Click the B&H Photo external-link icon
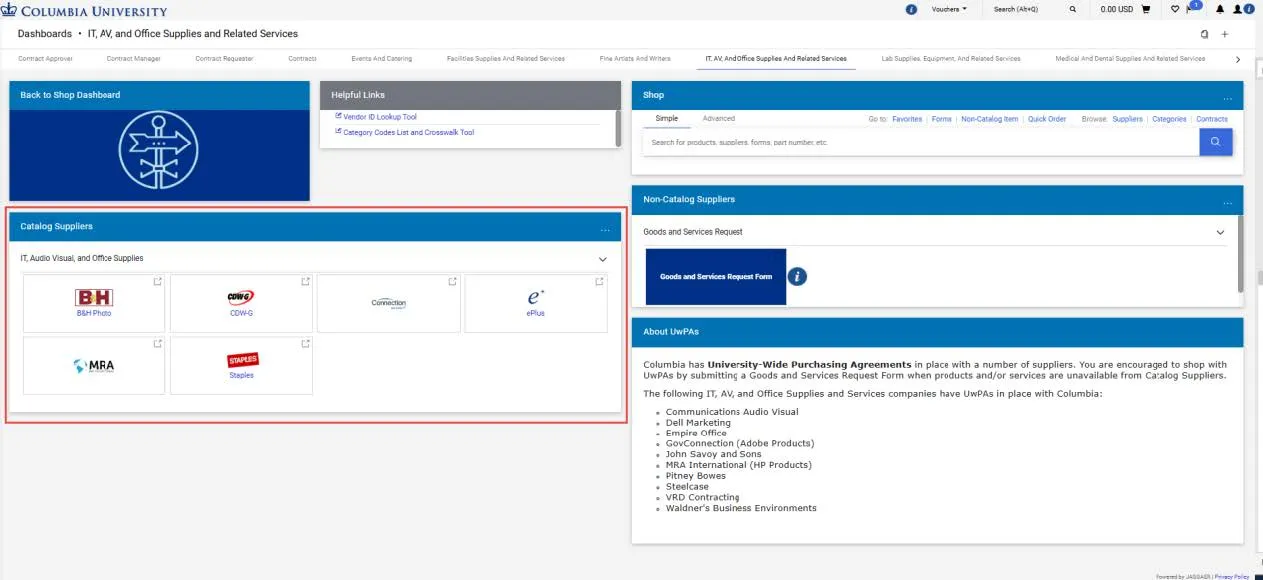The height and width of the screenshot is (580, 1263). 157,282
